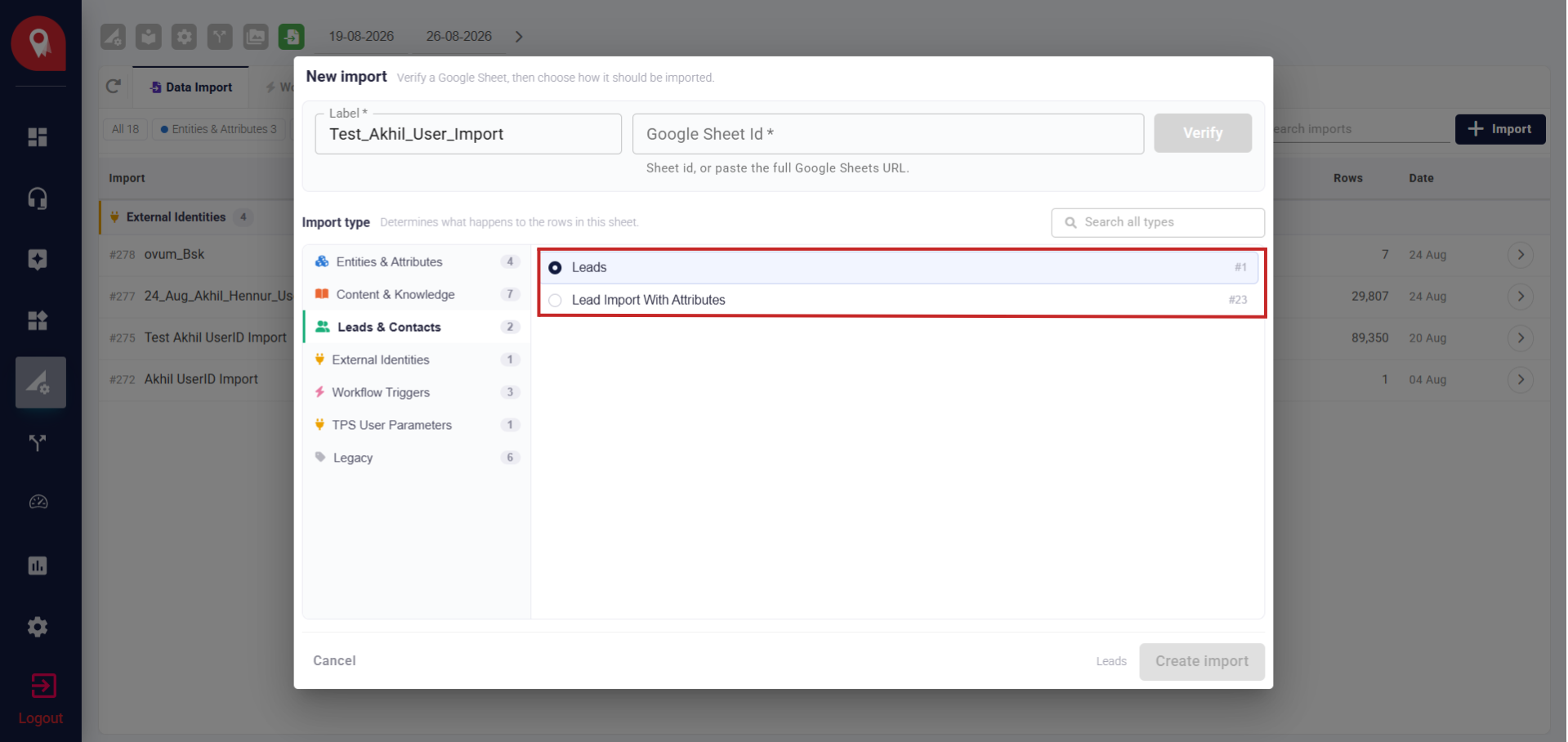The height and width of the screenshot is (742, 1568).
Task: Focus the Search all types box
Action: pos(1158,222)
